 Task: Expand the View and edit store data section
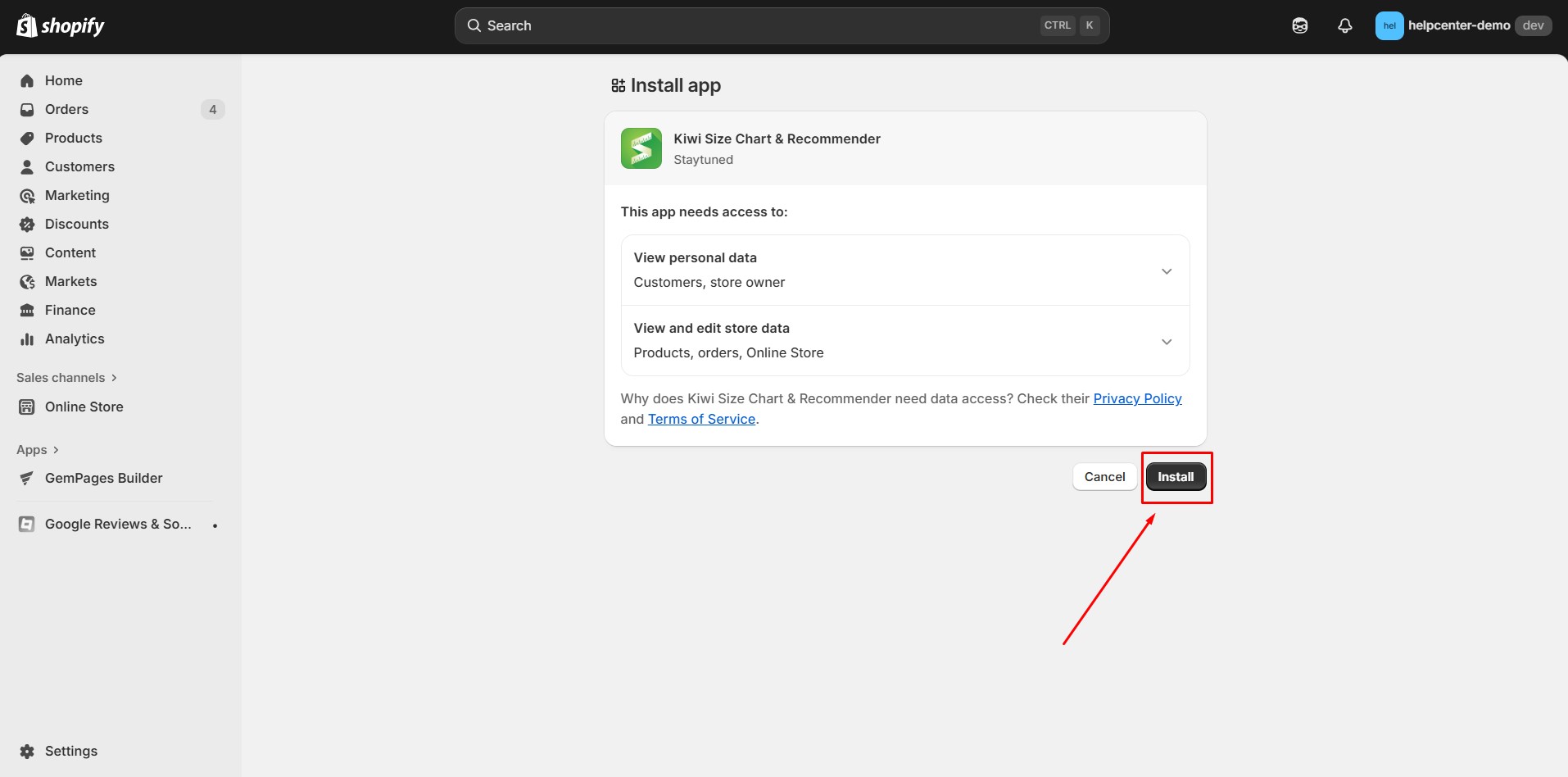click(x=1166, y=341)
